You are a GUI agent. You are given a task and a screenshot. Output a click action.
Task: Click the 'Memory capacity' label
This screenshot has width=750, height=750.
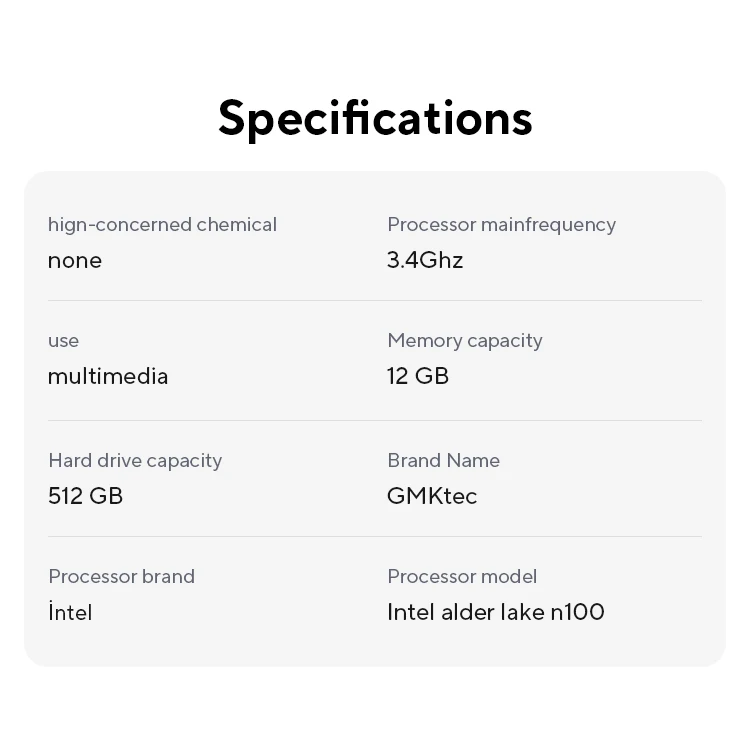(x=465, y=341)
